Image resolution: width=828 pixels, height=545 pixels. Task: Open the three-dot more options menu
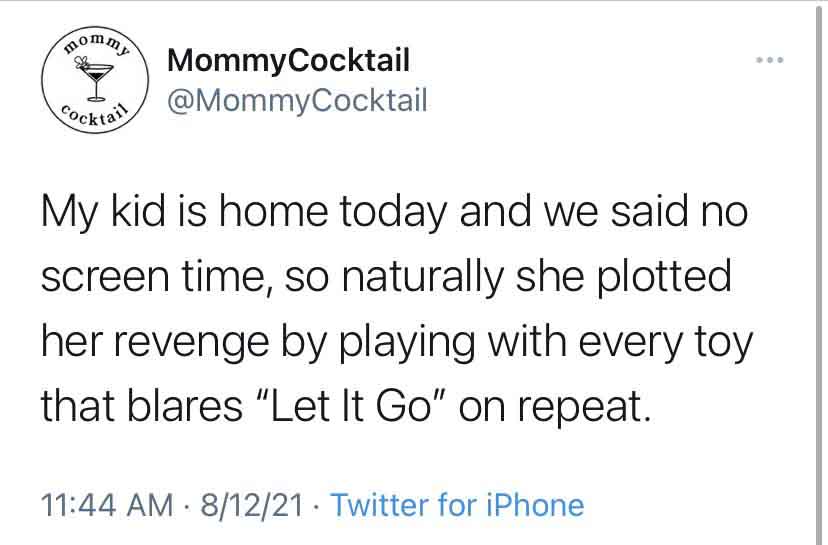coord(770,60)
